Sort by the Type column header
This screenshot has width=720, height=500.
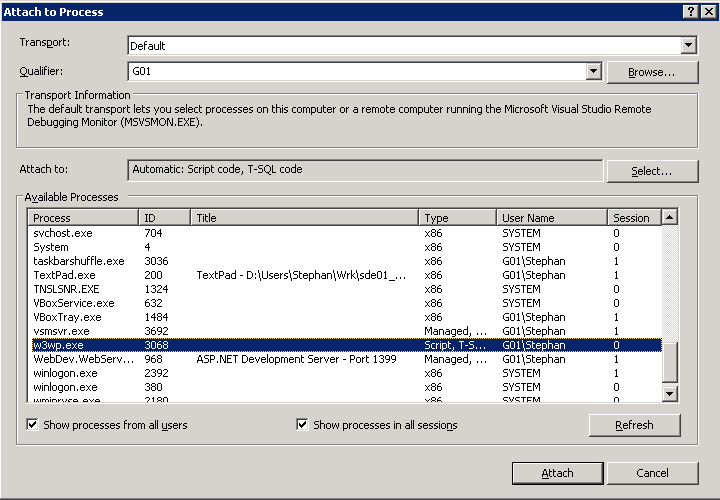coord(457,218)
